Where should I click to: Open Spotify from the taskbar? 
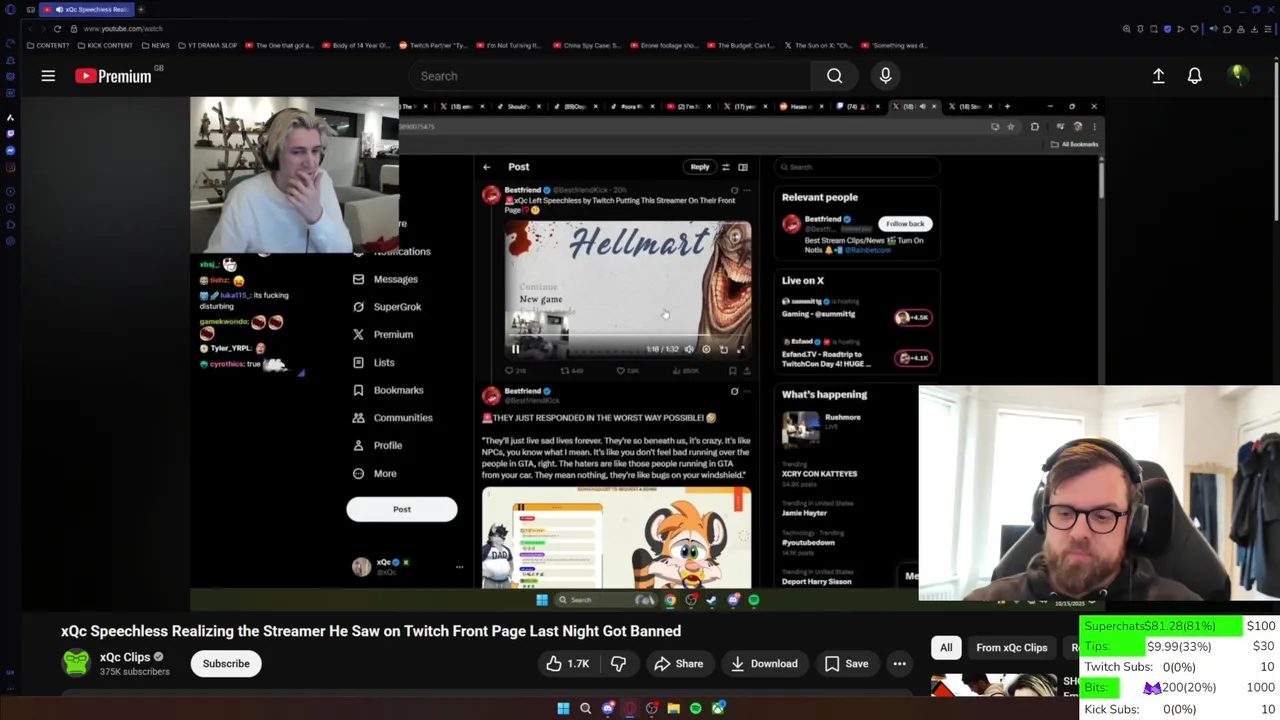[x=696, y=709]
